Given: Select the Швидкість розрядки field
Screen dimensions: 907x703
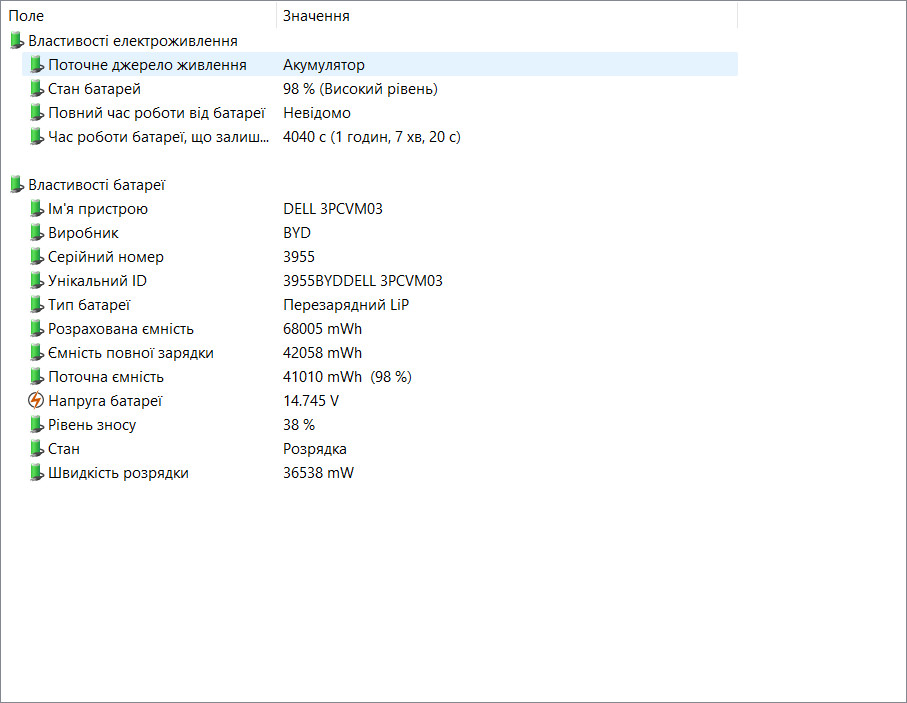Looking at the screenshot, I should tap(118, 473).
